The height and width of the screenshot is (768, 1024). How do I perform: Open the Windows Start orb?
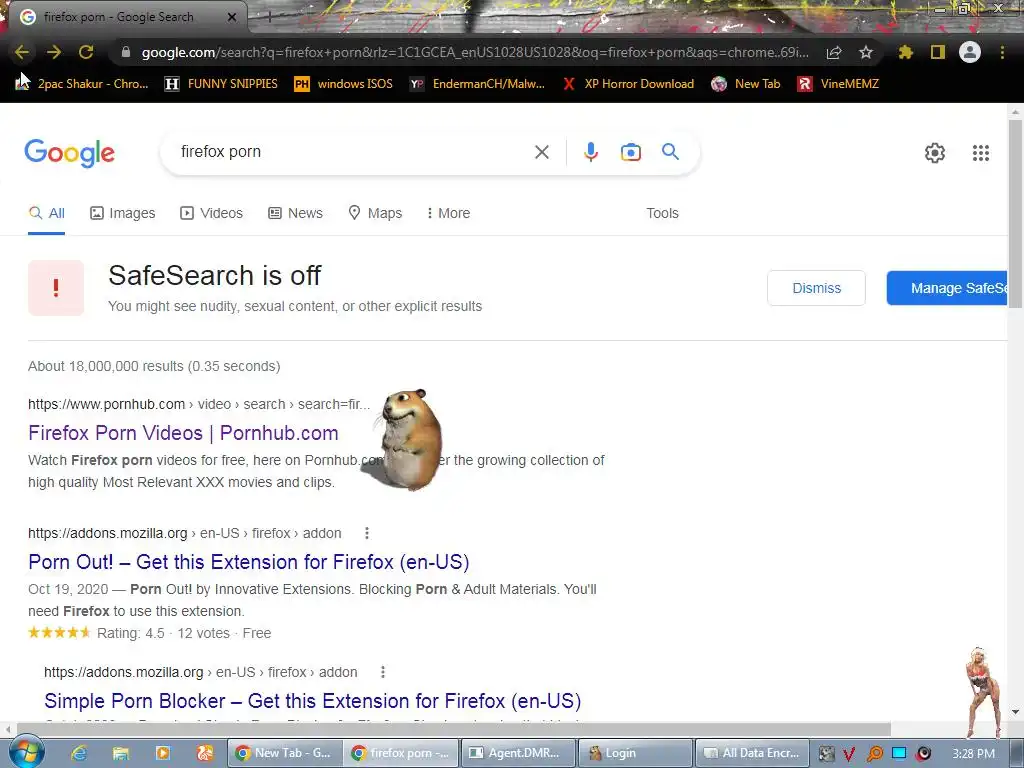coord(26,753)
